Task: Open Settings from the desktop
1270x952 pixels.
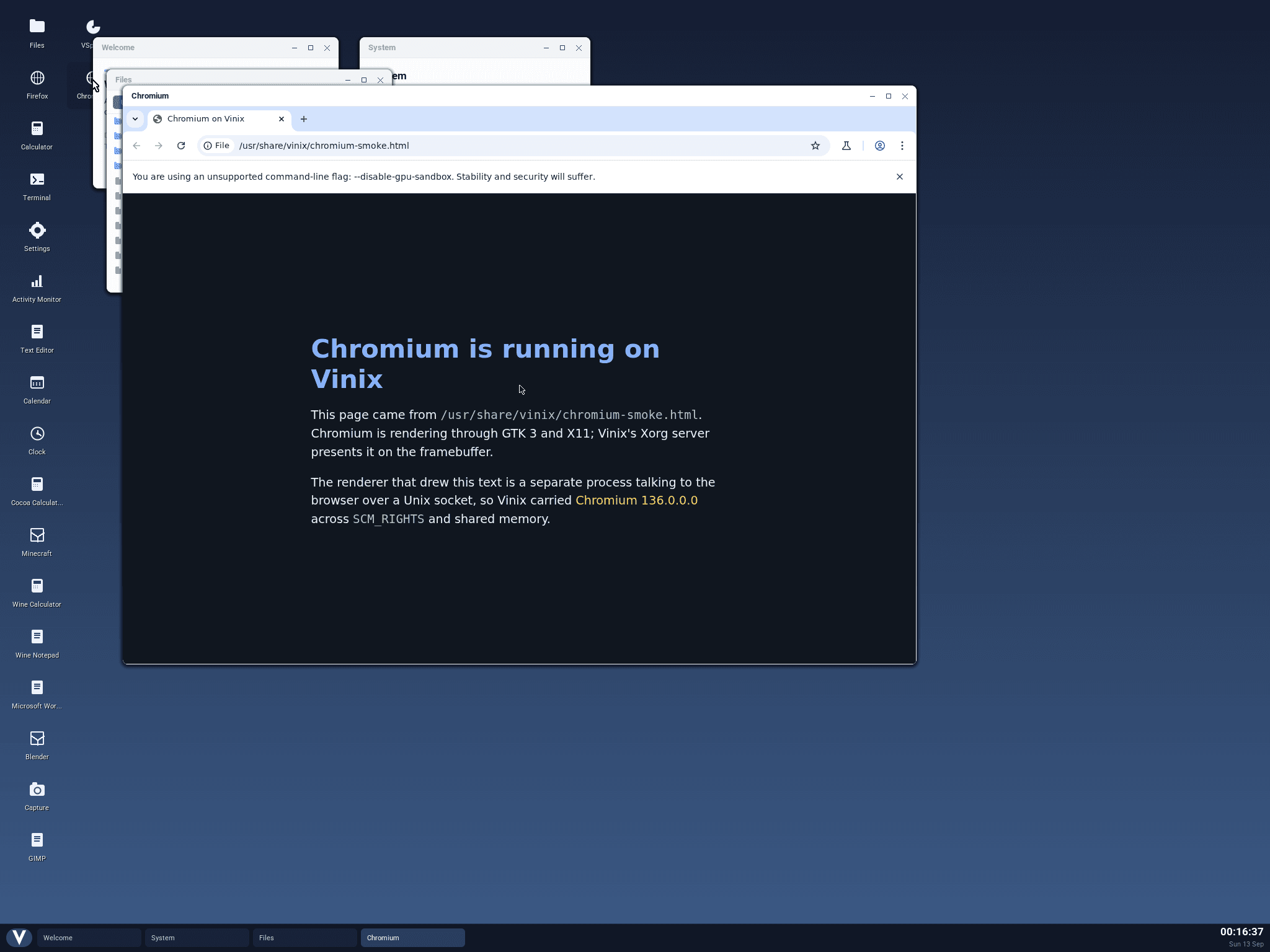Action: point(37,236)
